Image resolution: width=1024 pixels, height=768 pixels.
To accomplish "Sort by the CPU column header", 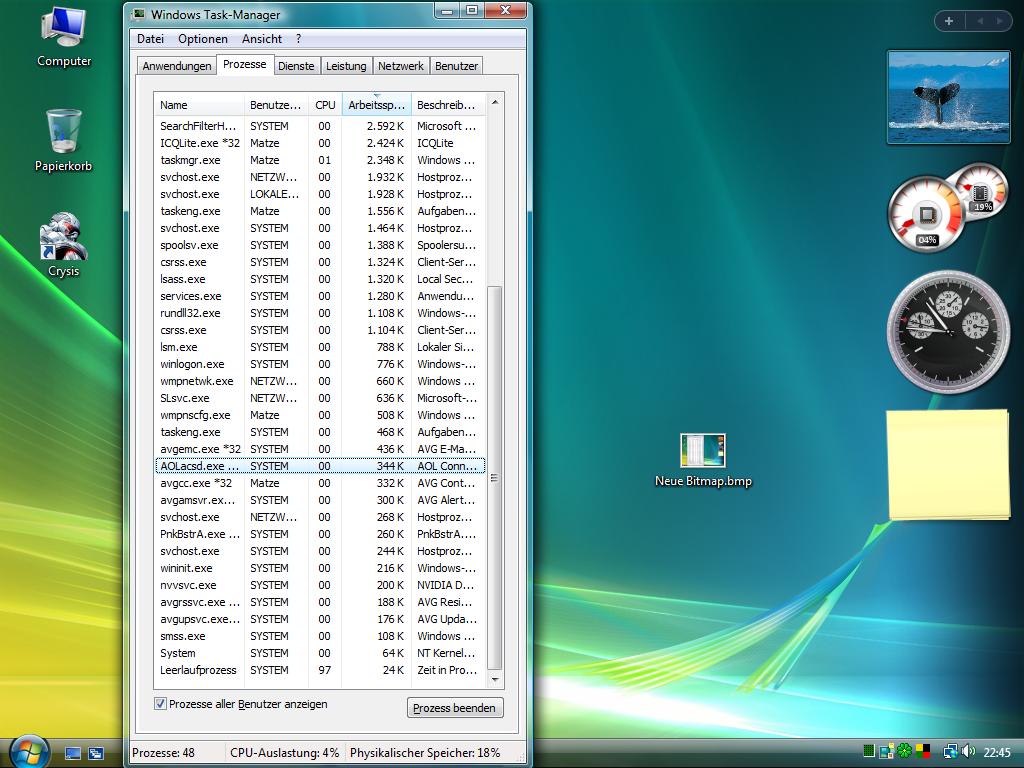I will click(x=325, y=104).
